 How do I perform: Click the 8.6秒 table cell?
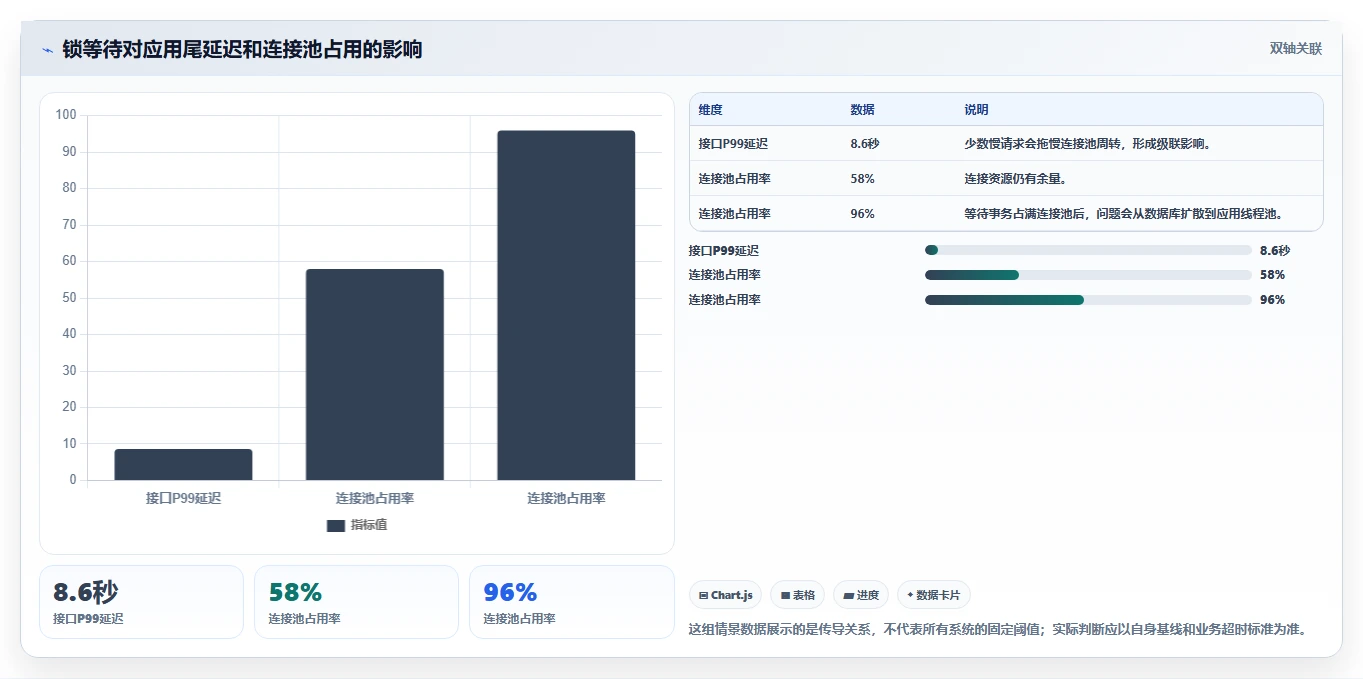click(x=864, y=144)
